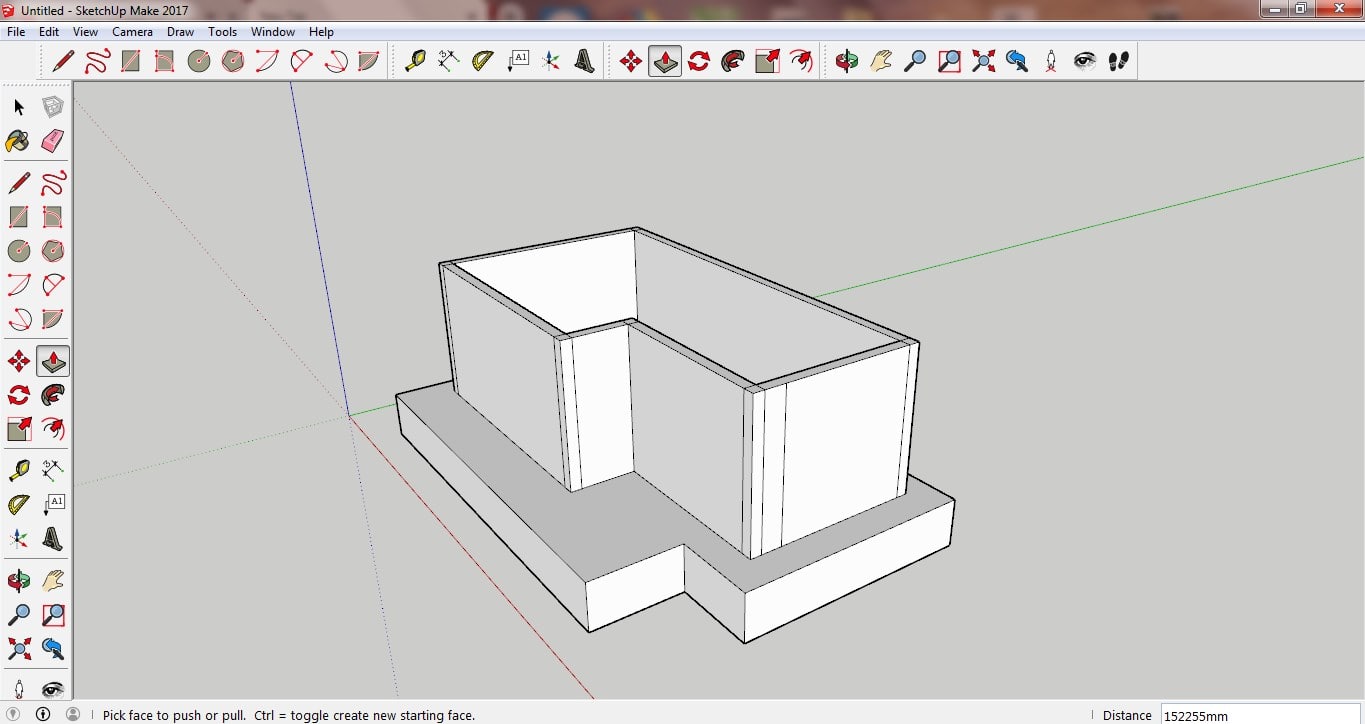Click the geo-location icon in the status bar
The width and height of the screenshot is (1365, 724).
coord(13,714)
